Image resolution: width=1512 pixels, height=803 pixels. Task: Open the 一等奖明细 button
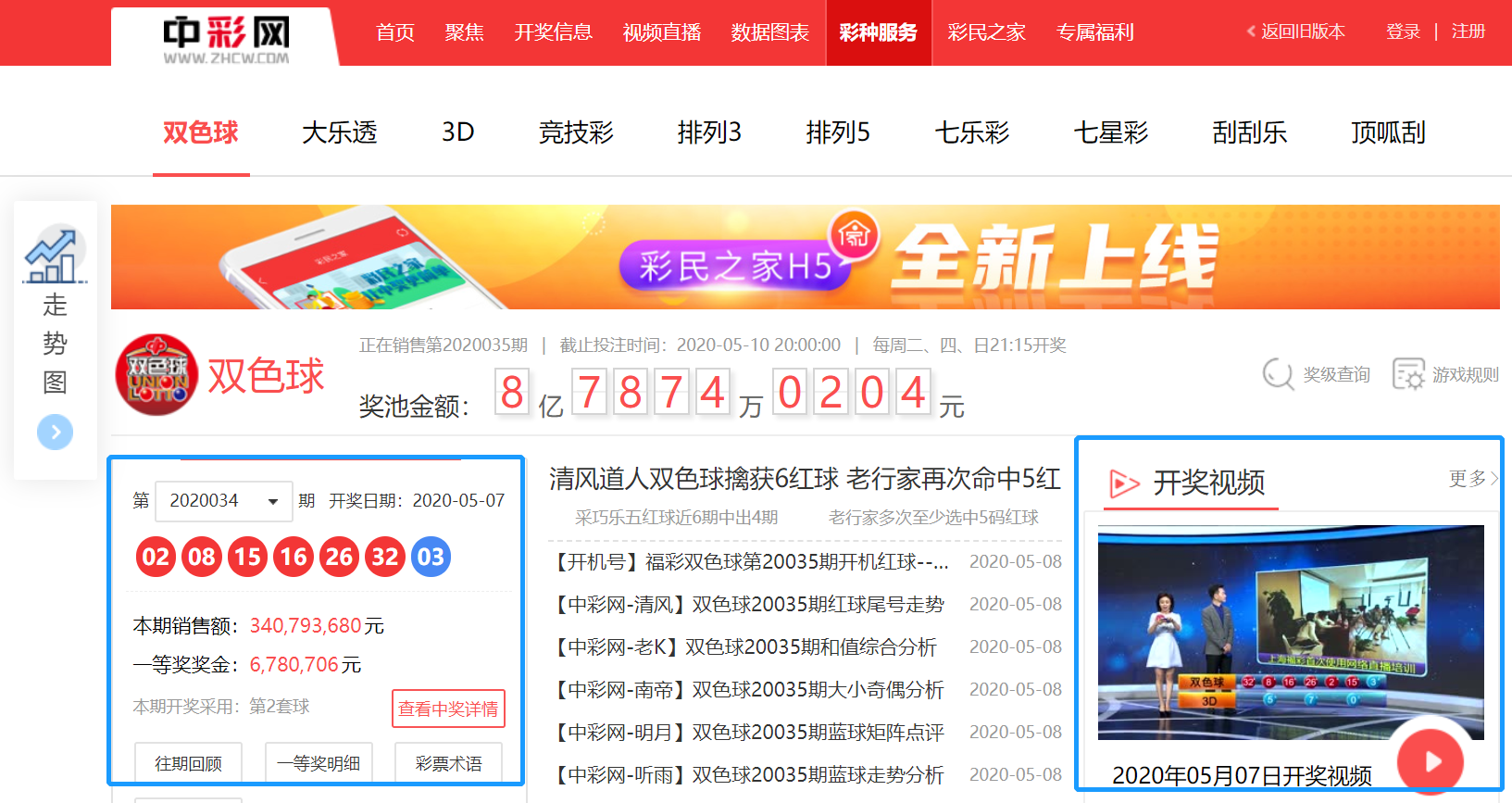tap(319, 763)
